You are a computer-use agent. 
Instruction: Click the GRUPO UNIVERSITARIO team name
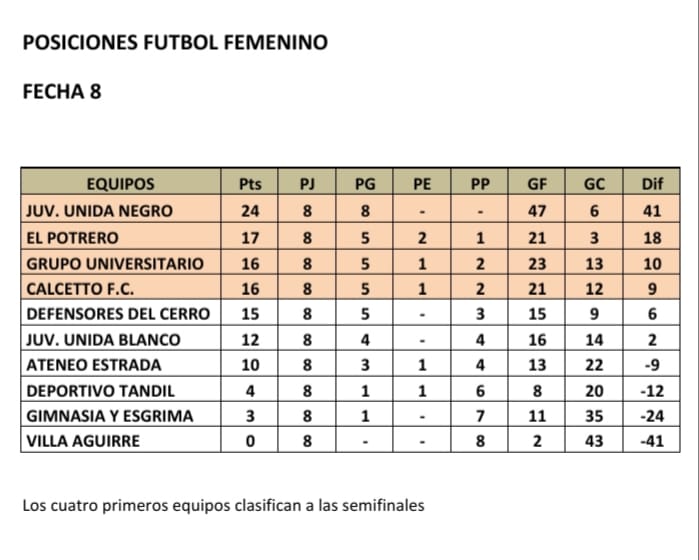click(114, 264)
